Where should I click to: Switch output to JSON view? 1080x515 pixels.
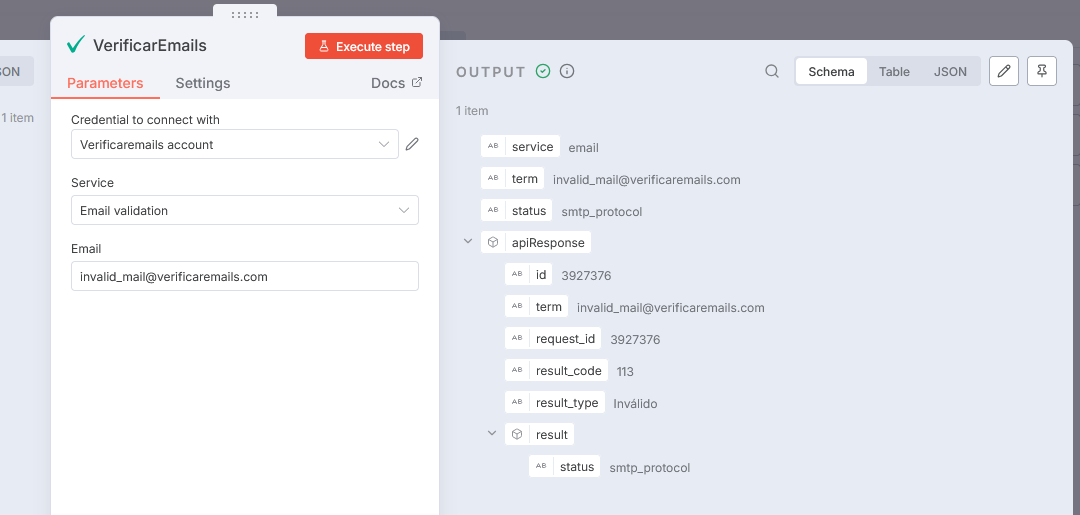[950, 72]
